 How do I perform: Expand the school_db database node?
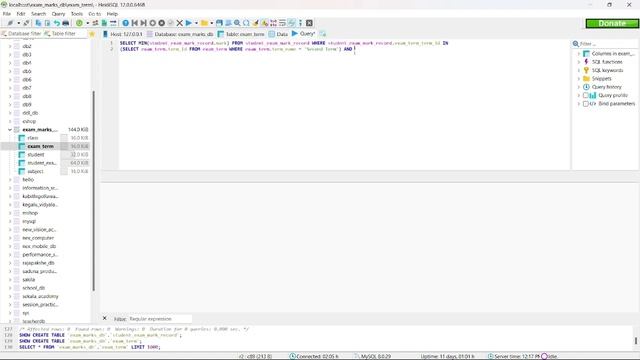(10, 288)
